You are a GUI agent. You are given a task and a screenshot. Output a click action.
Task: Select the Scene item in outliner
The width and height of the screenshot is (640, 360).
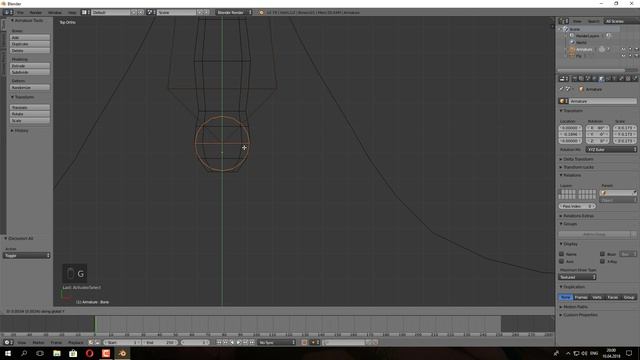tap(575, 29)
